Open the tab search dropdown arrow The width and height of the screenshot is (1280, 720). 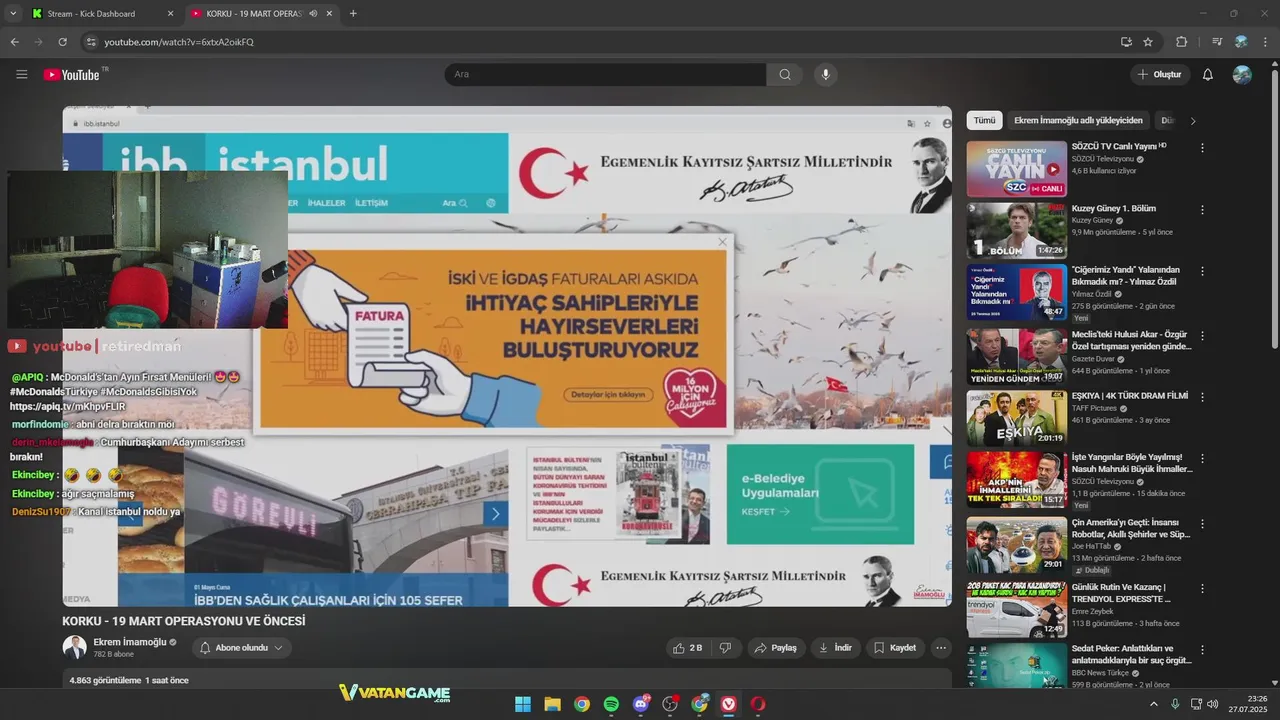click(x=13, y=13)
